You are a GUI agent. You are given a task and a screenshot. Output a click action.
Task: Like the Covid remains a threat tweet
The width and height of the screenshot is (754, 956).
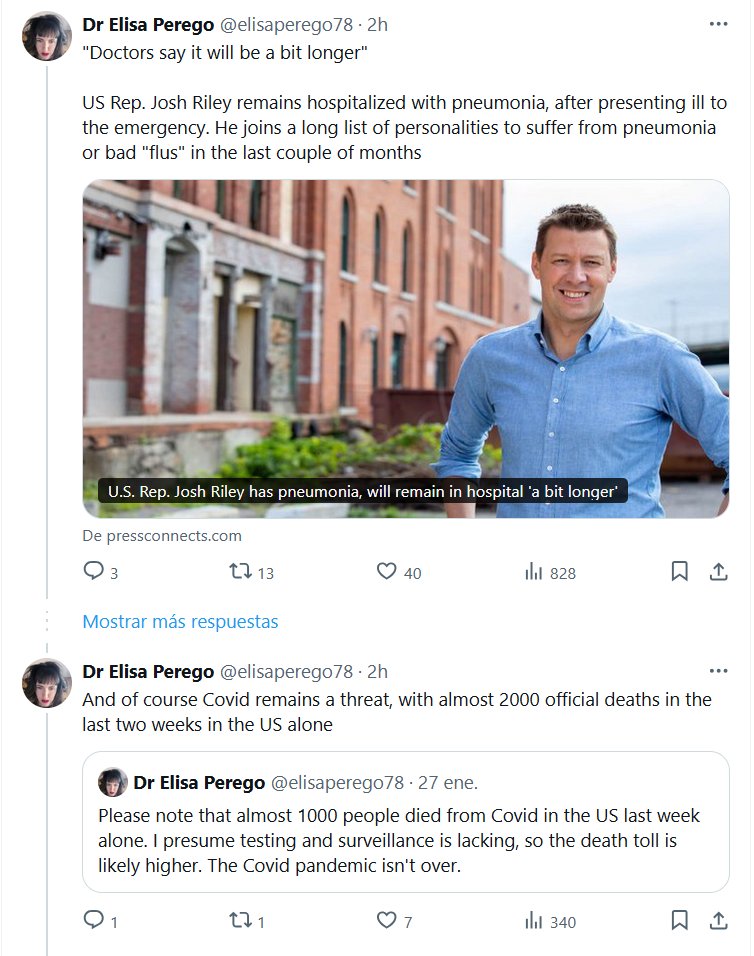point(387,921)
